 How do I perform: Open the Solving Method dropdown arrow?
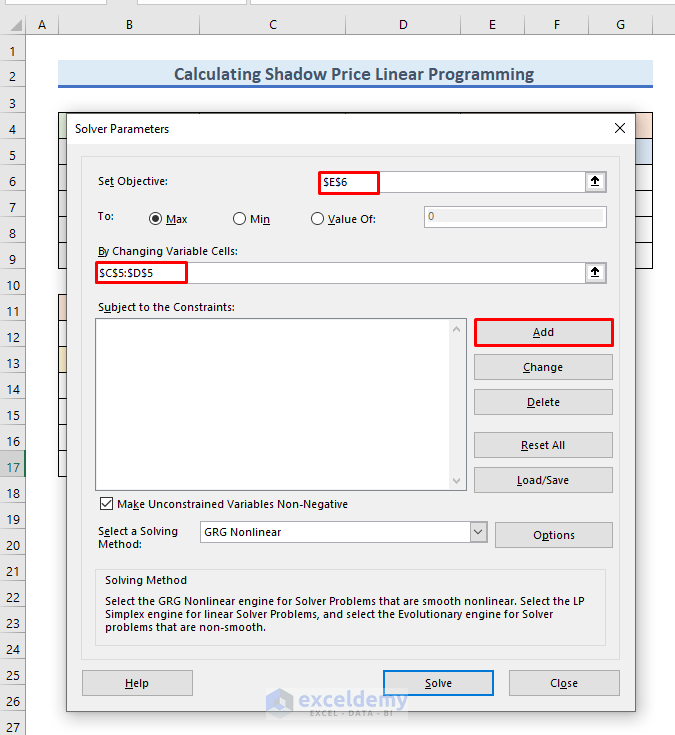coord(478,532)
